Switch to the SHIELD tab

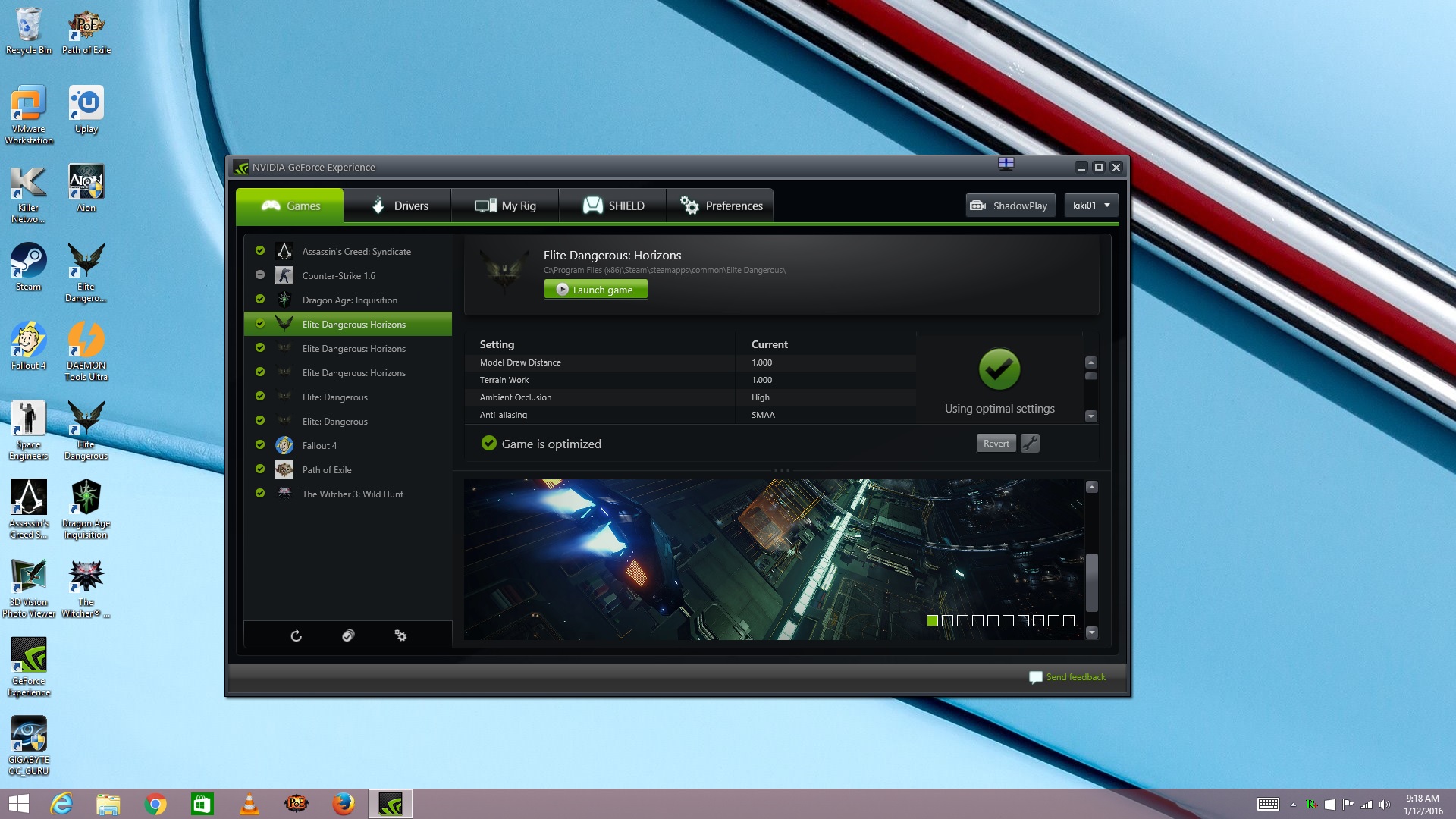613,206
